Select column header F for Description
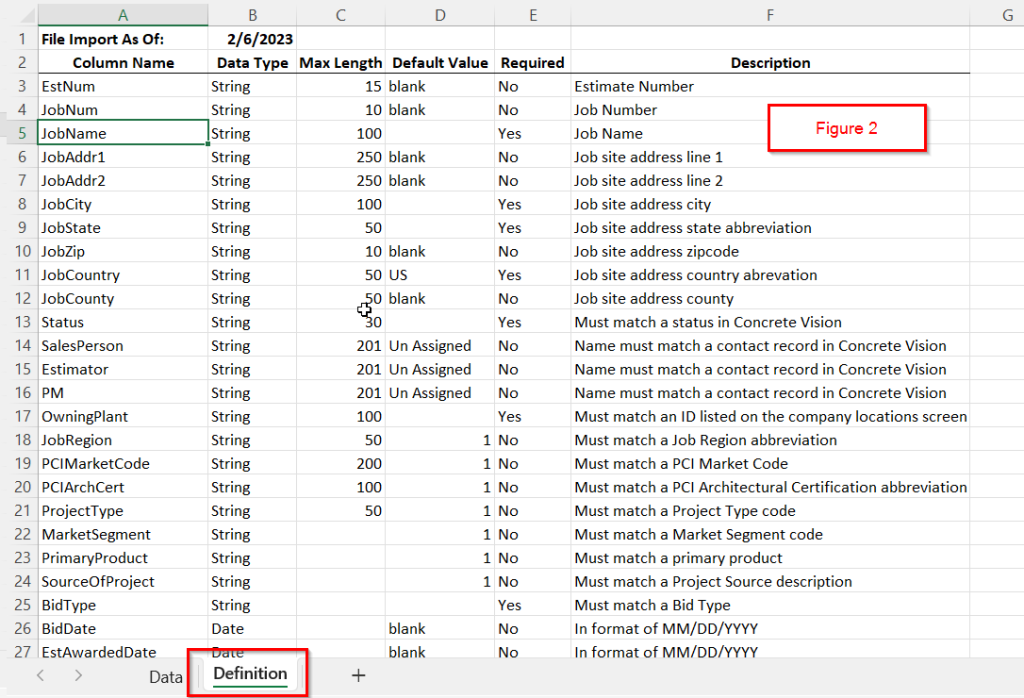The image size is (1024, 698). tap(769, 14)
